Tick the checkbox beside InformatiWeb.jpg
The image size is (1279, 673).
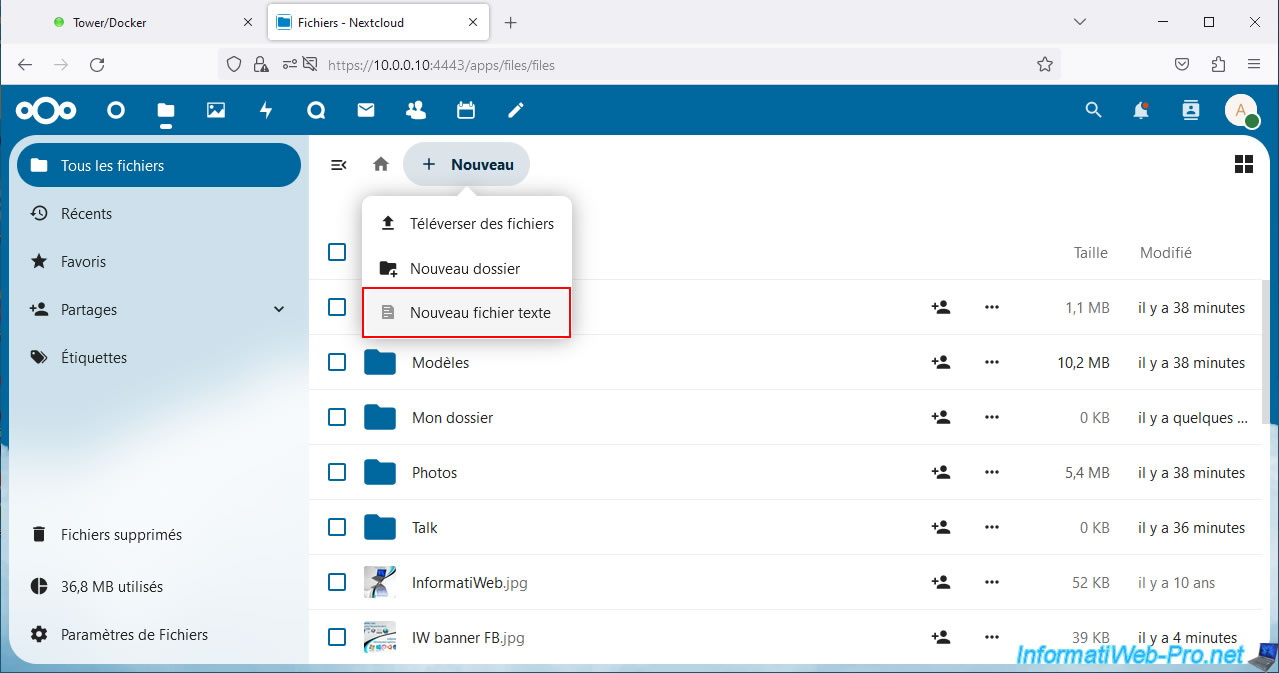(x=337, y=582)
